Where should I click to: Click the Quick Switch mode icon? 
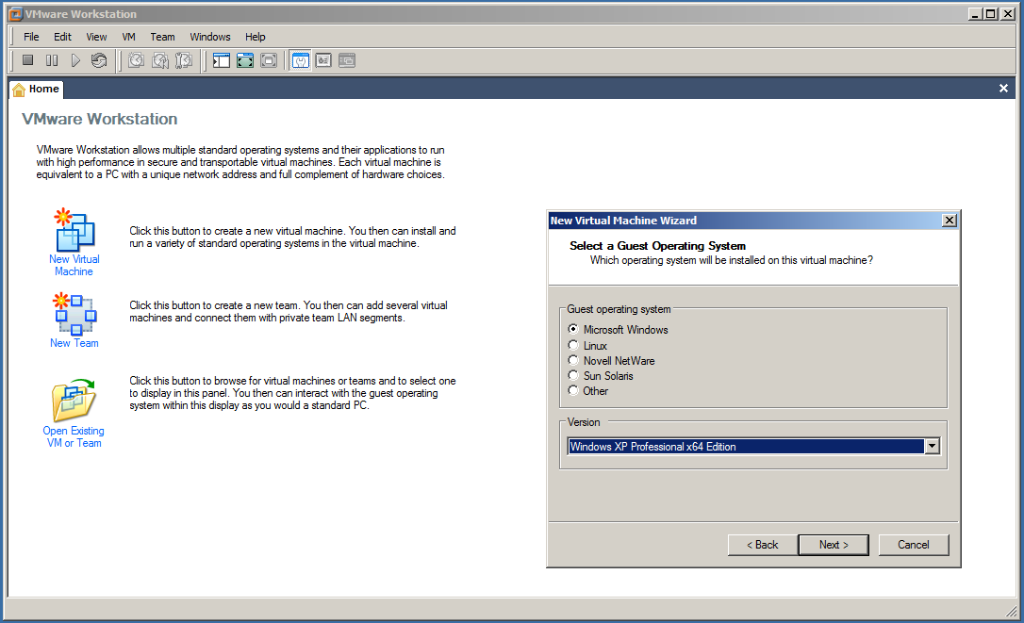pos(268,61)
